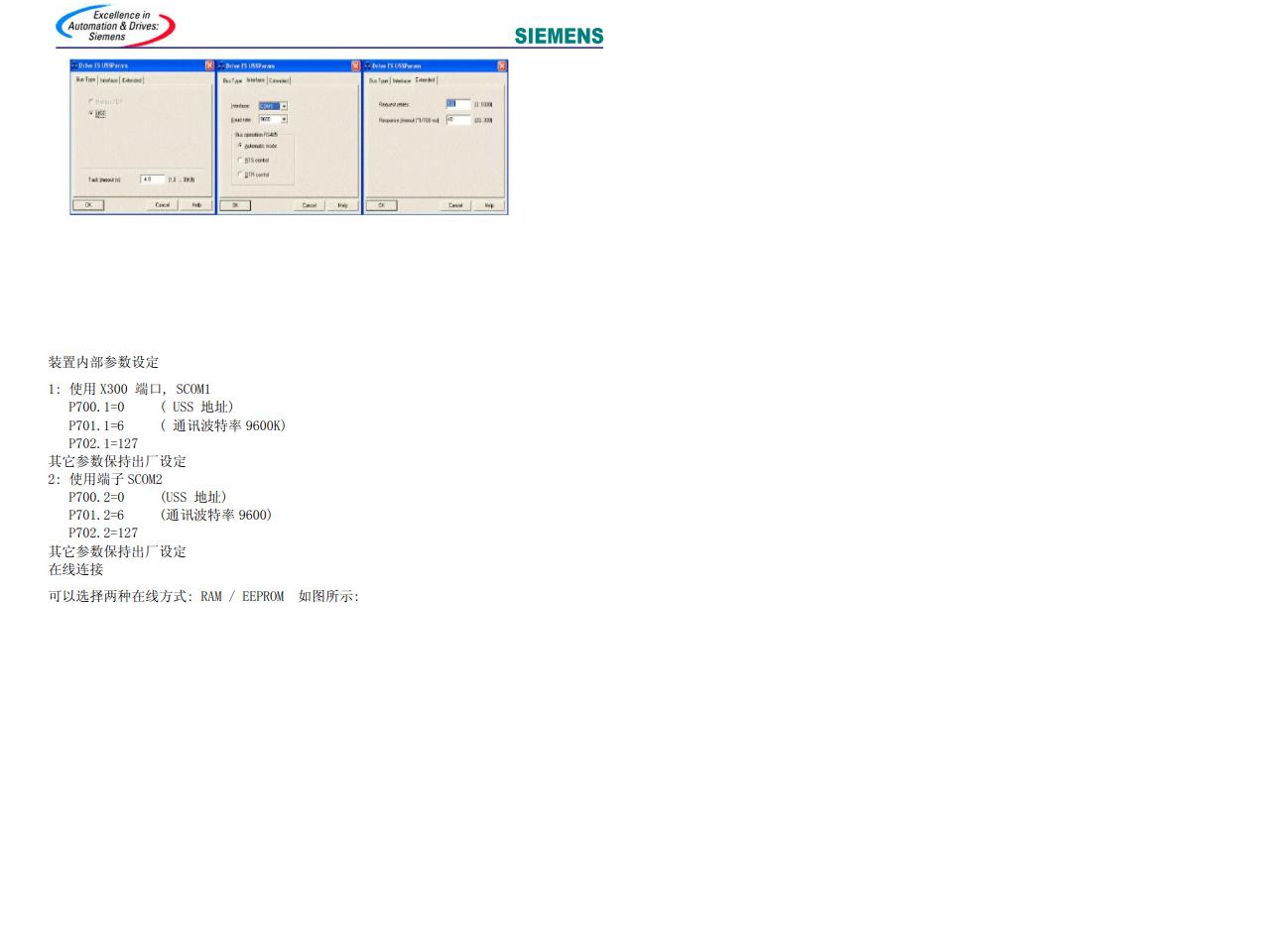Open Extended tab in the Request retries dialog
Image resolution: width=1270 pixels, height=952 pixels.
point(425,79)
